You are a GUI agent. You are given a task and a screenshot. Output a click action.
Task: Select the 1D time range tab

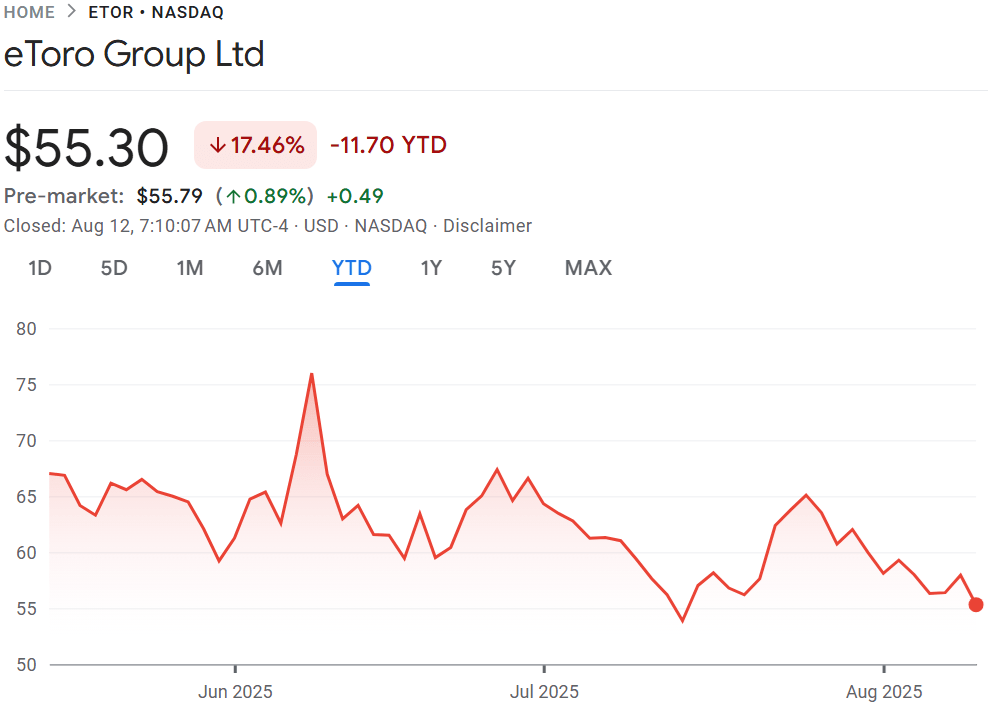pos(40,268)
